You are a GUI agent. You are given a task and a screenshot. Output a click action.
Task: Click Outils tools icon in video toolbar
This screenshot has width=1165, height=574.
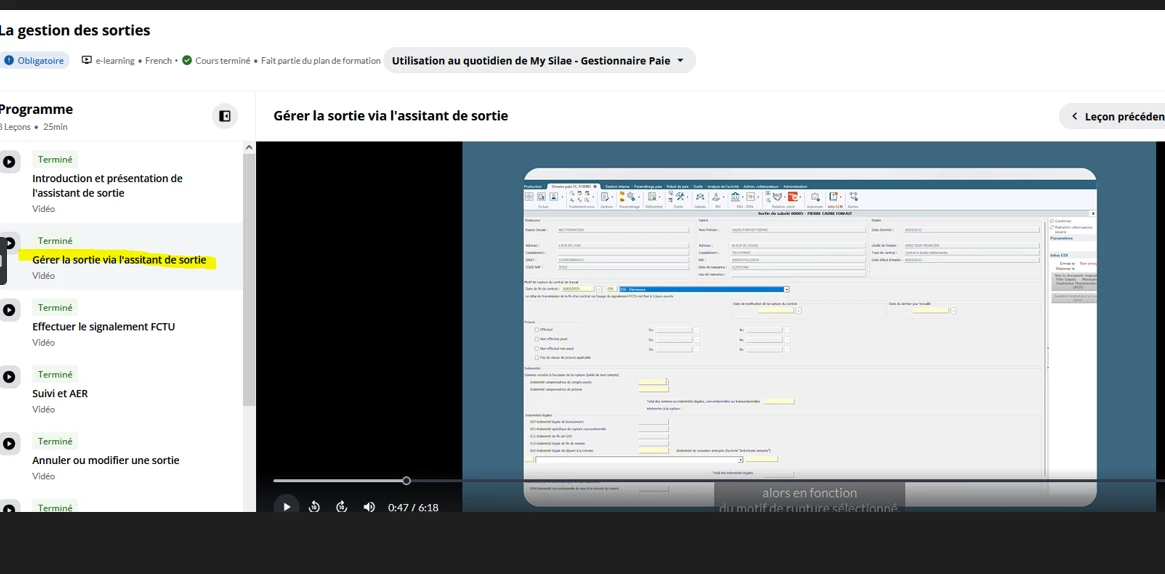tap(681, 197)
